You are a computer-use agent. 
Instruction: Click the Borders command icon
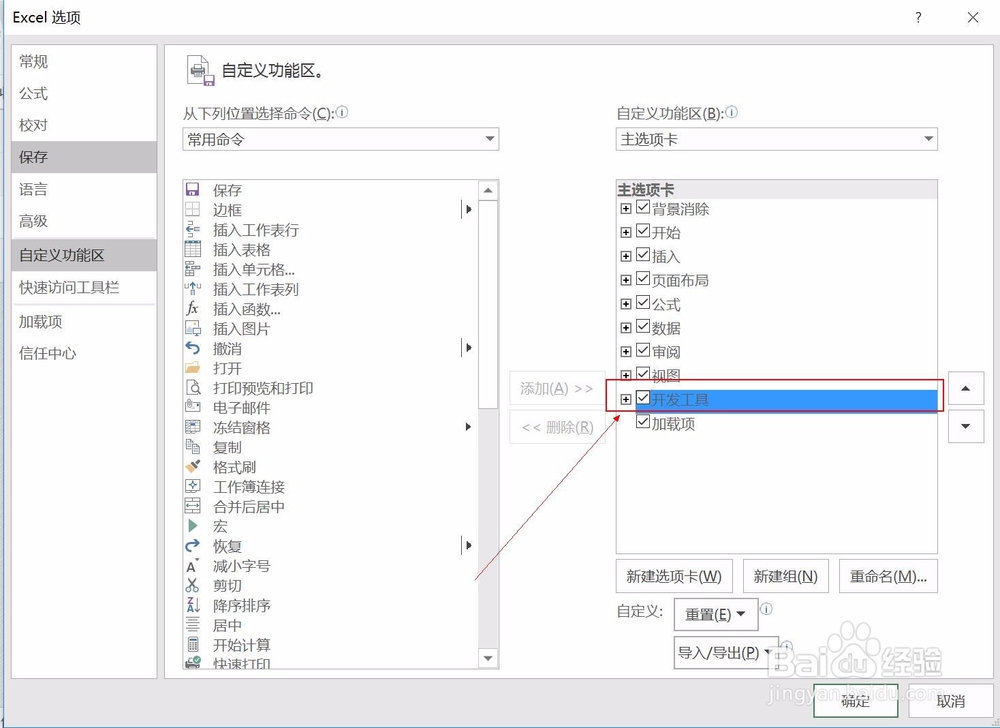(193, 209)
